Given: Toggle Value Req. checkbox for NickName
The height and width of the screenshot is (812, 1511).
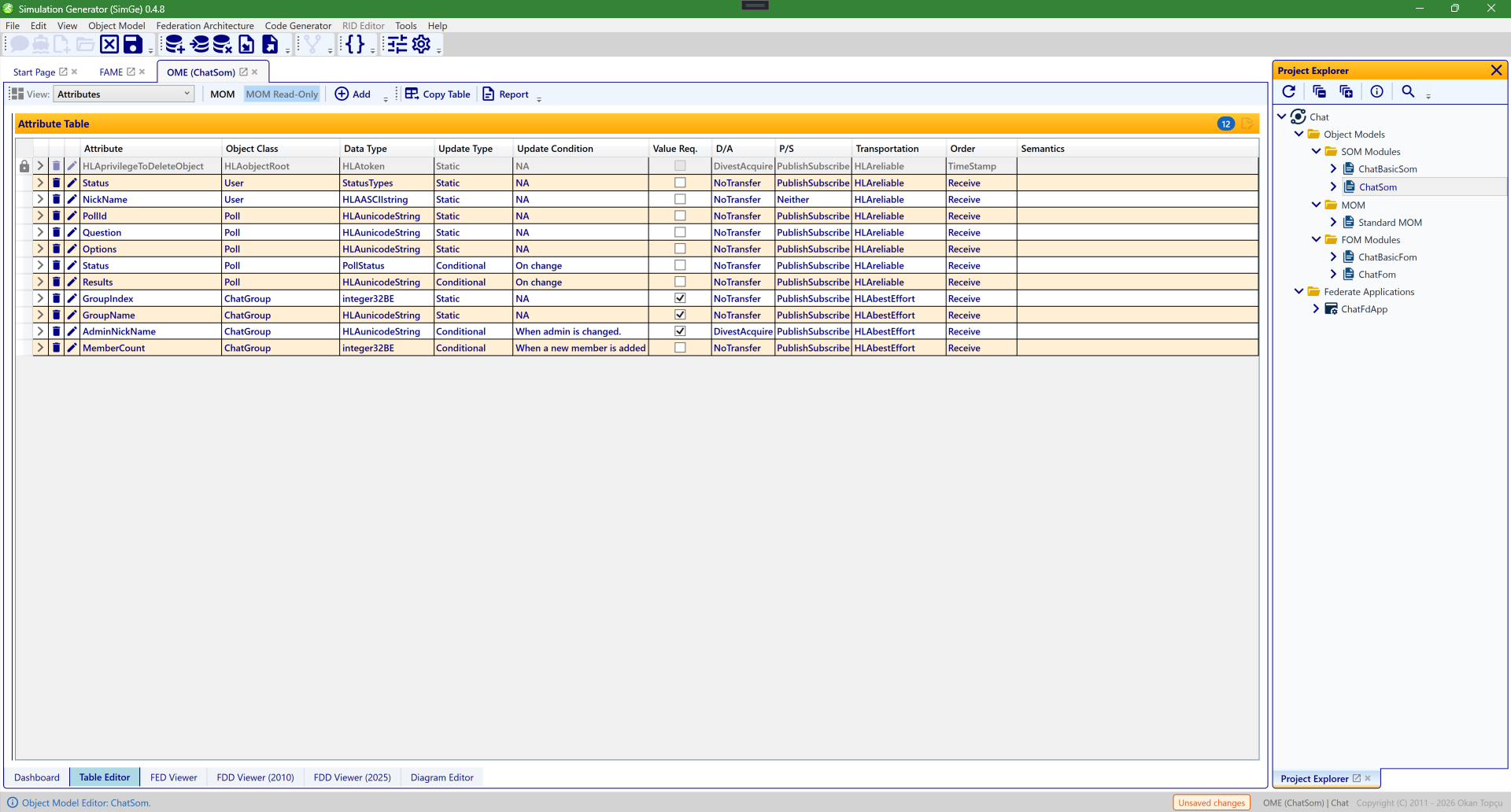Looking at the screenshot, I should pos(680,199).
